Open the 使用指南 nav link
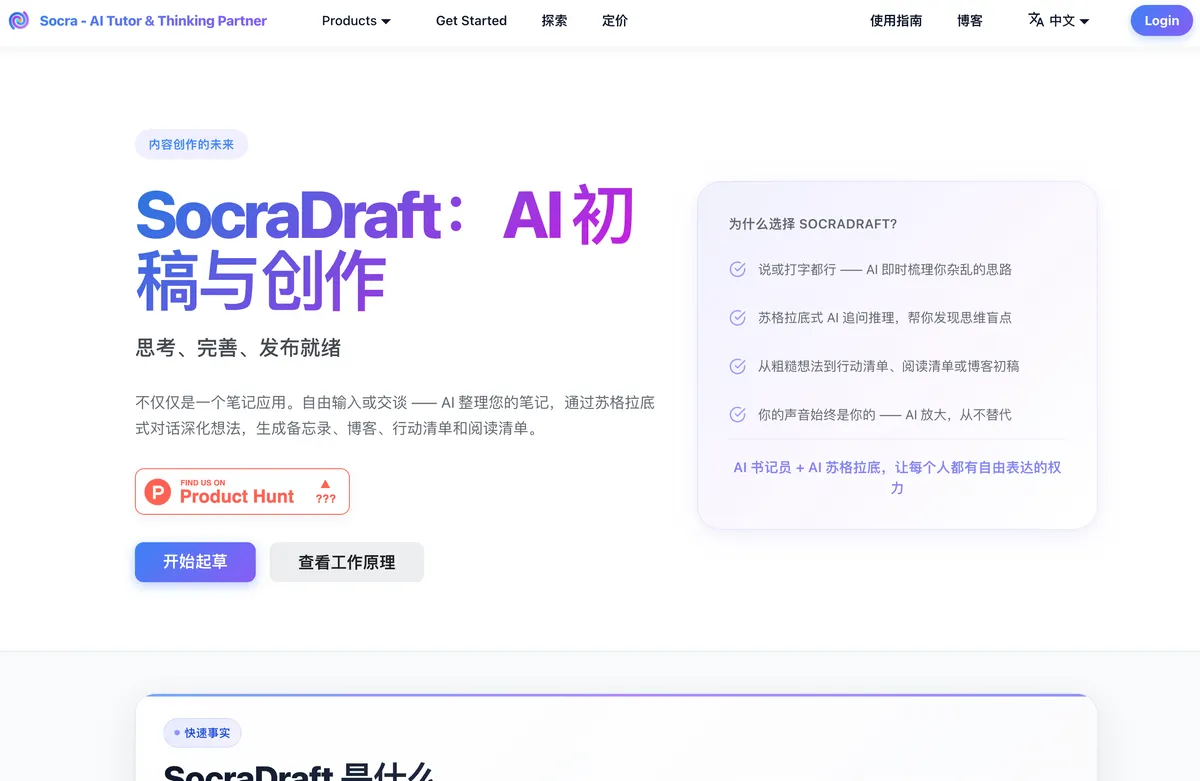 tap(896, 20)
